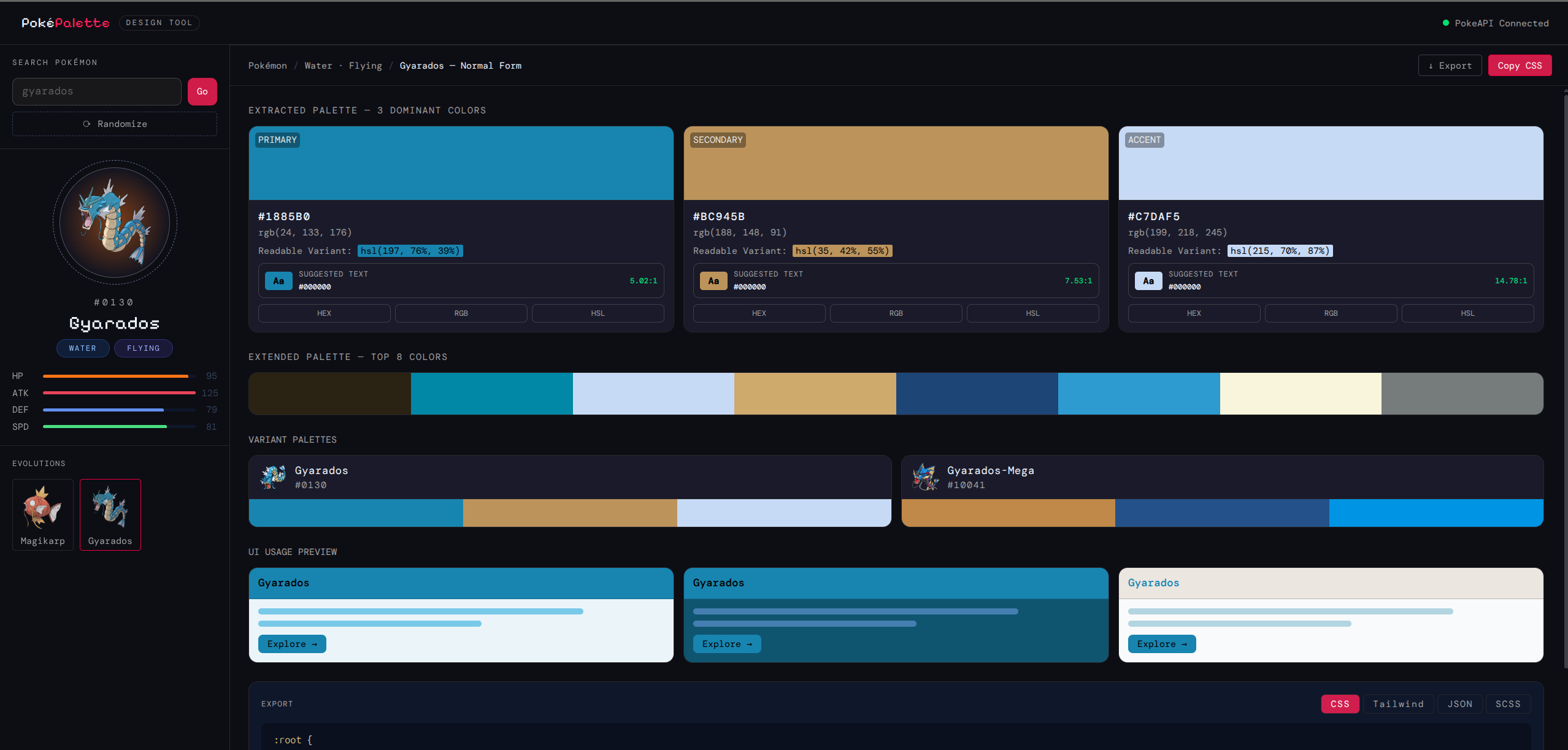Open the Water breadcrumb link
Screen dimensions: 1568x750
[x=319, y=66]
